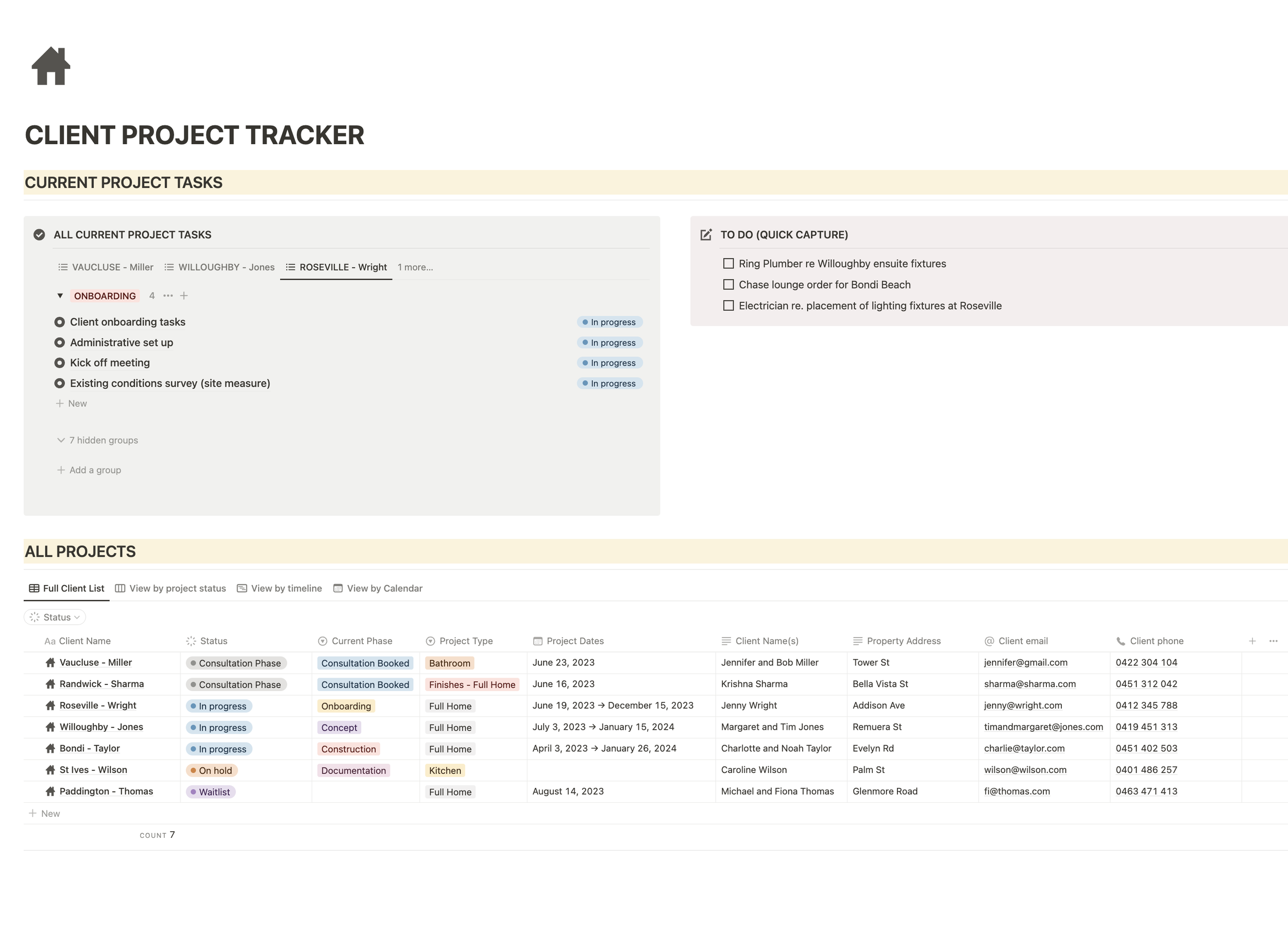Click the On hold status tag
Viewport: 1288px width, 929px height.
(x=212, y=771)
